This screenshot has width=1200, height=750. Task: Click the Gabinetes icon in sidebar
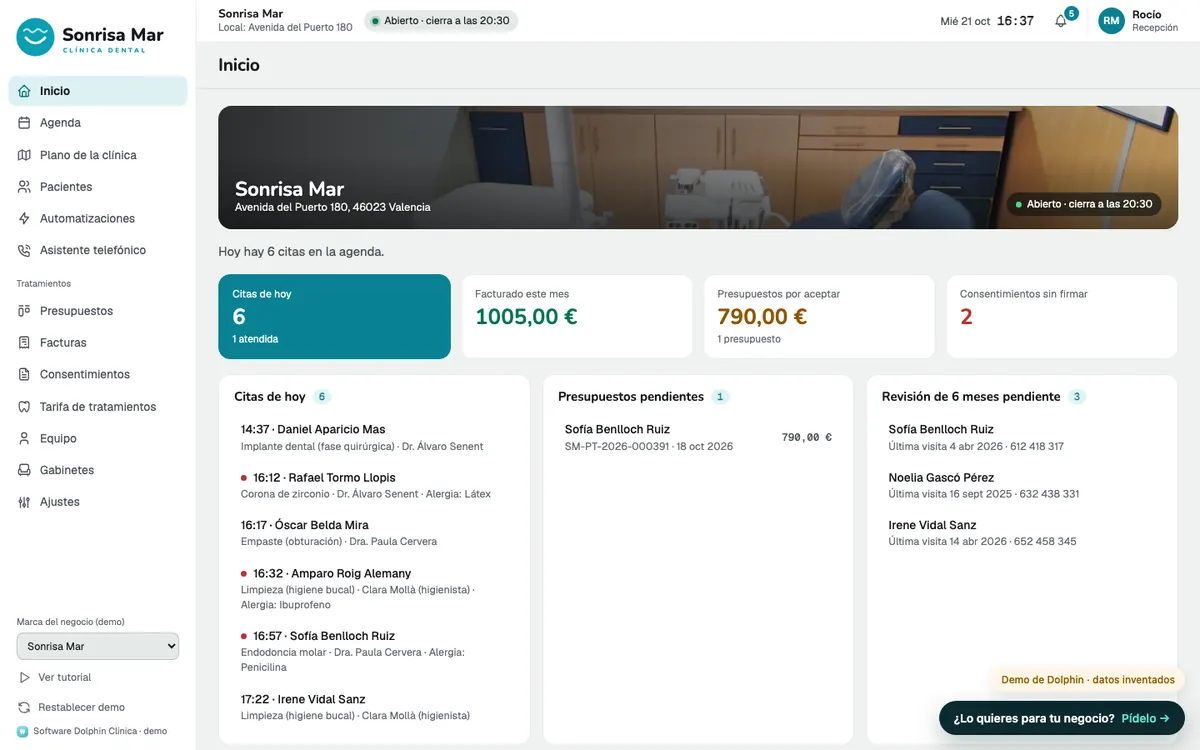(x=24, y=470)
